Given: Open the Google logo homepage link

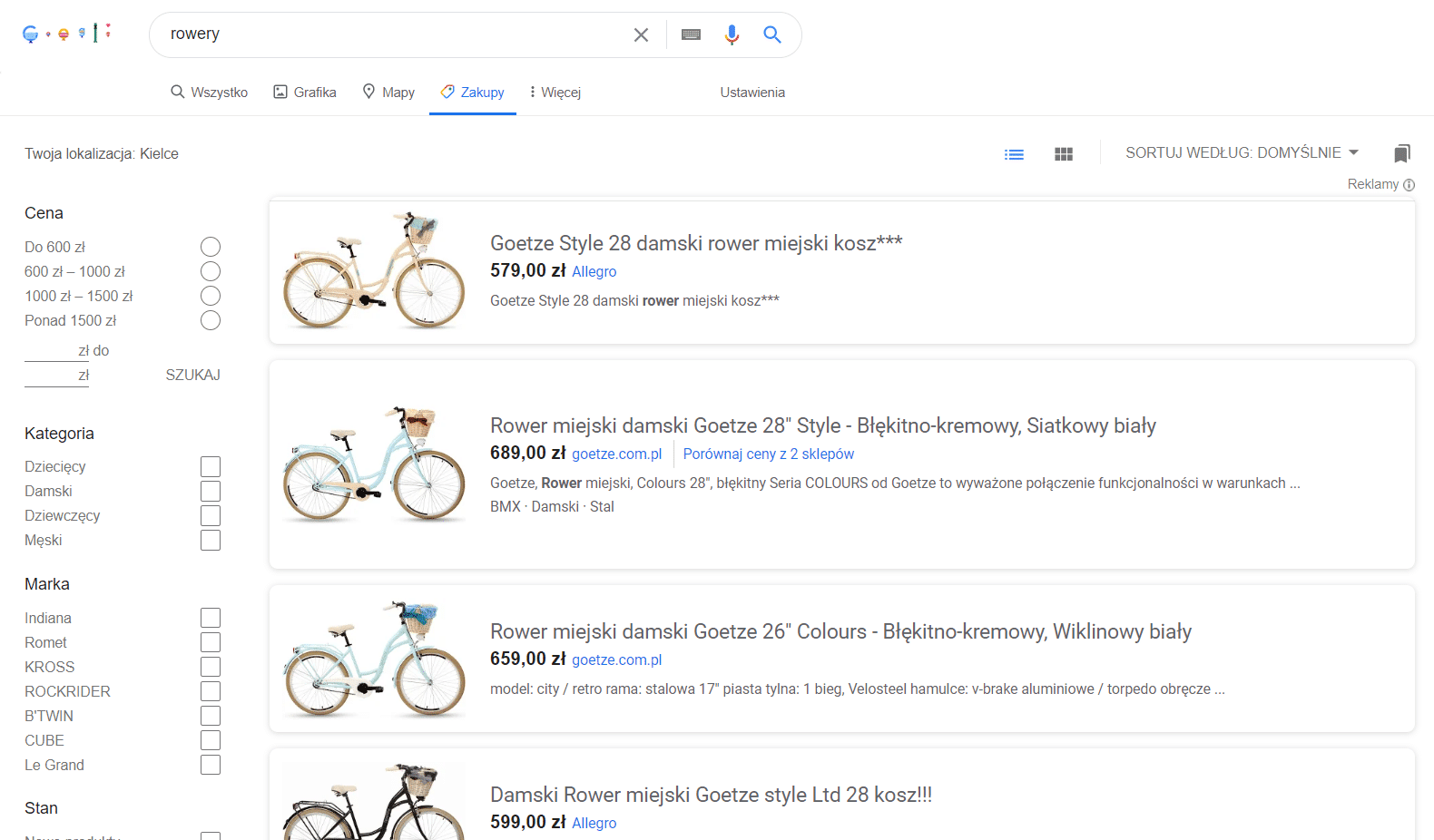Looking at the screenshot, I should tap(66, 34).
